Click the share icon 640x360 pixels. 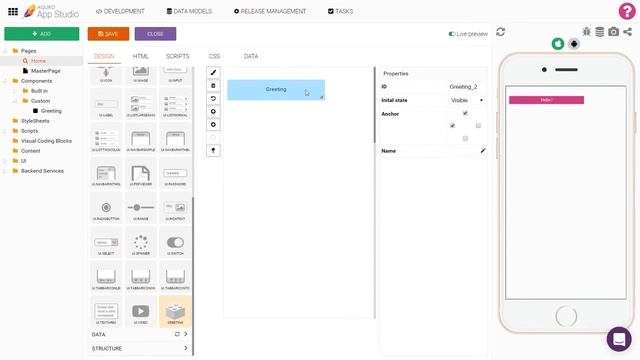pos(627,32)
